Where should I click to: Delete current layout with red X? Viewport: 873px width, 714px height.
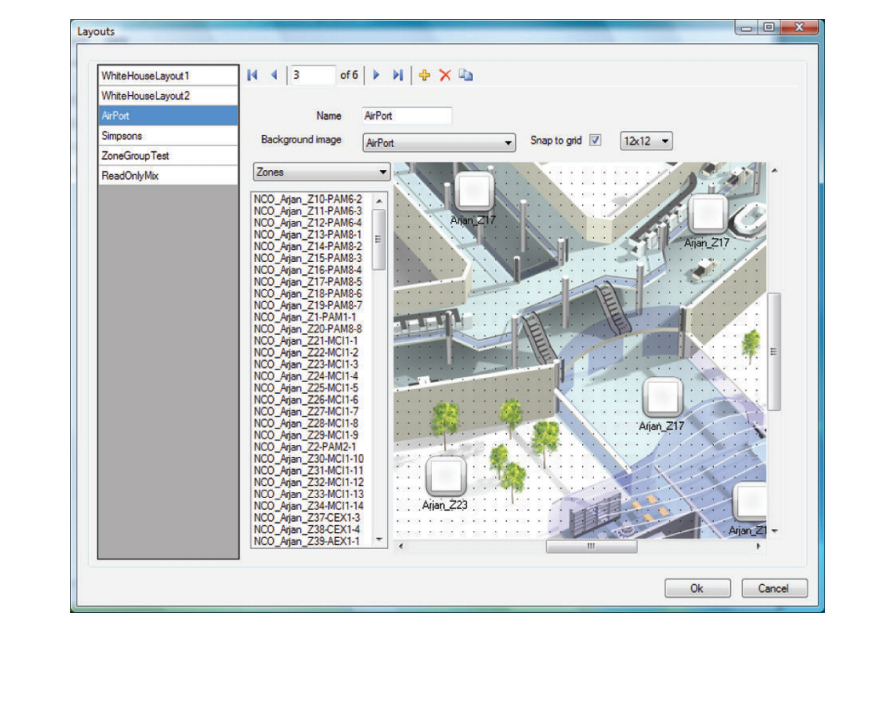pyautogui.click(x=445, y=75)
